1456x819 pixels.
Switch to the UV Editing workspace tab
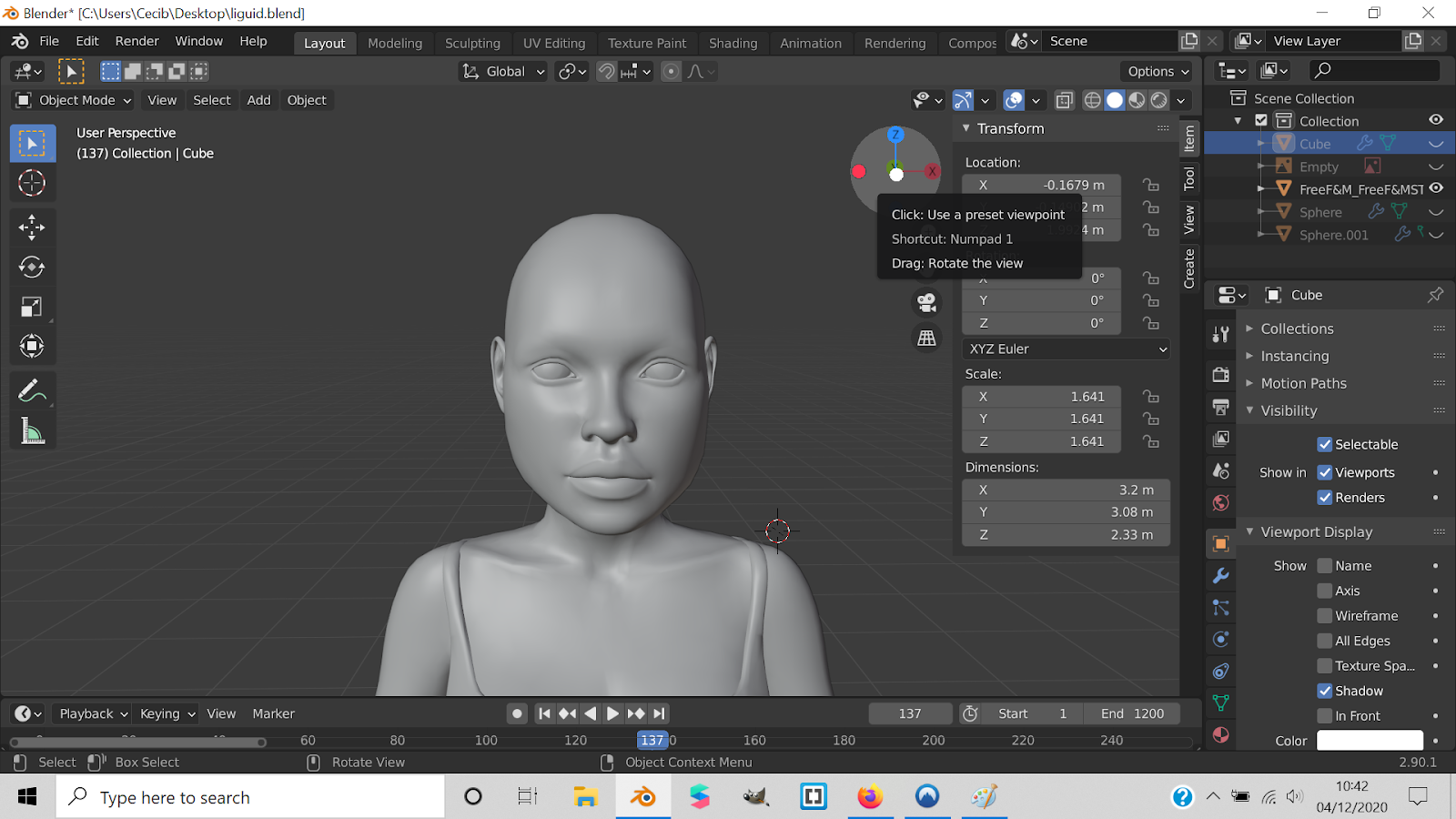tap(554, 43)
